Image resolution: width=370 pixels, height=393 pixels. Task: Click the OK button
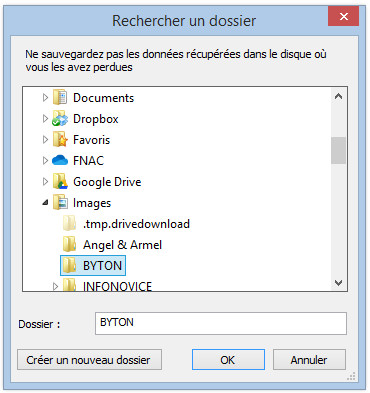click(x=228, y=360)
